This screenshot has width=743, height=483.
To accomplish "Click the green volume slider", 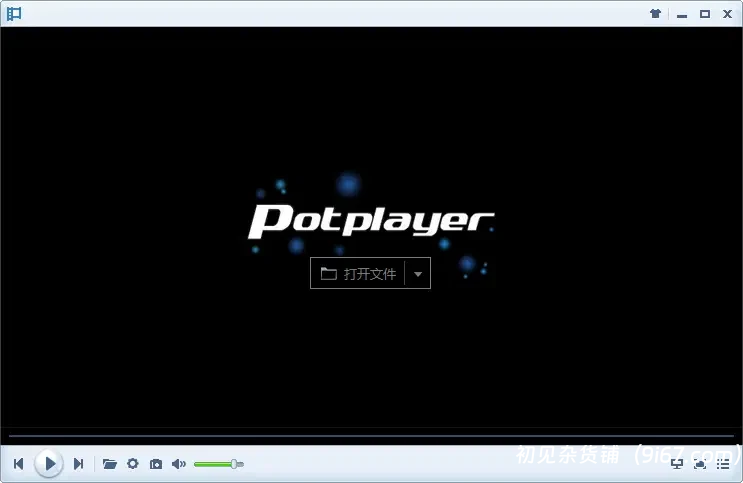I will [x=215, y=464].
